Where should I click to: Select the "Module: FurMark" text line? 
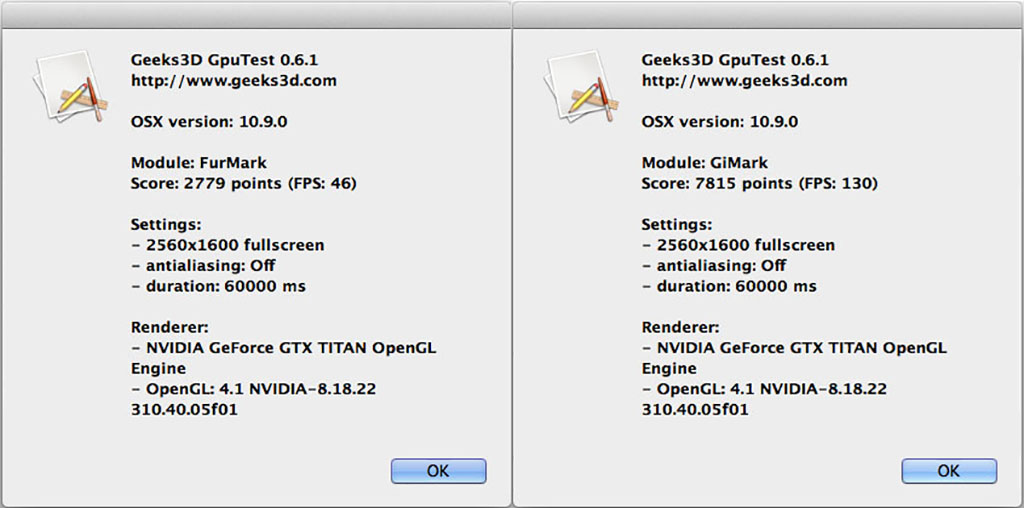coord(199,163)
